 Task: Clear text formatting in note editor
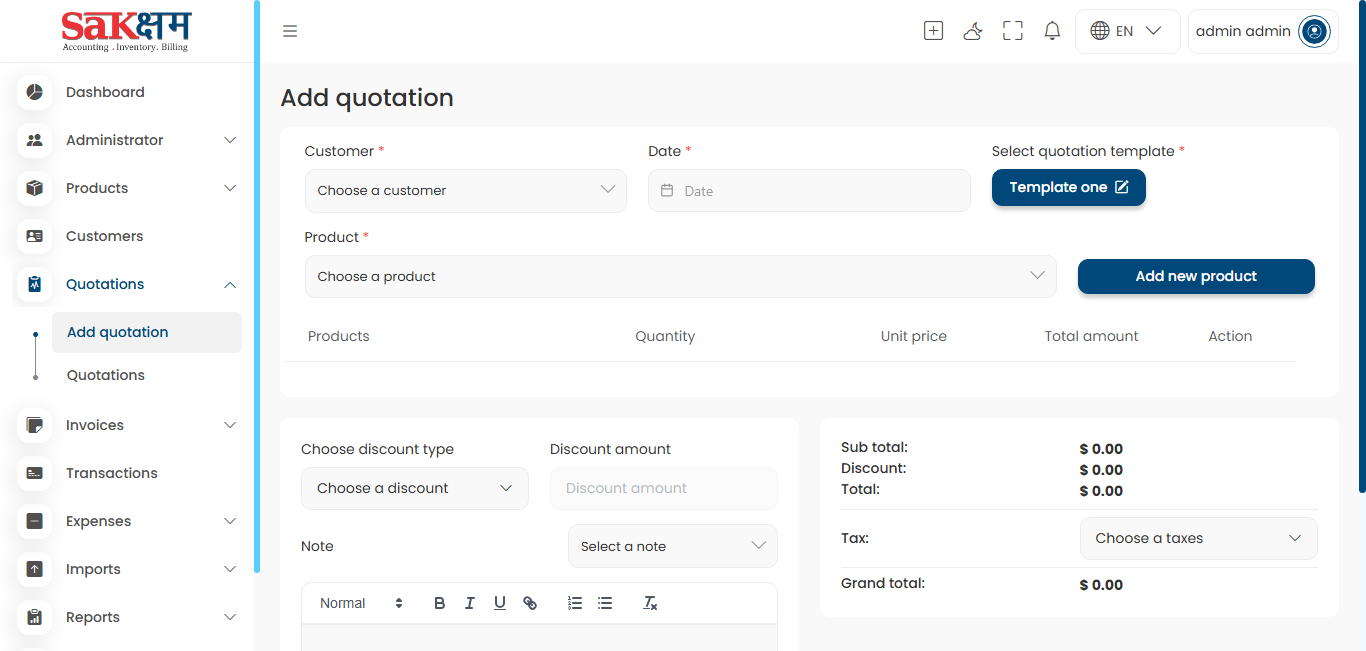click(x=650, y=603)
